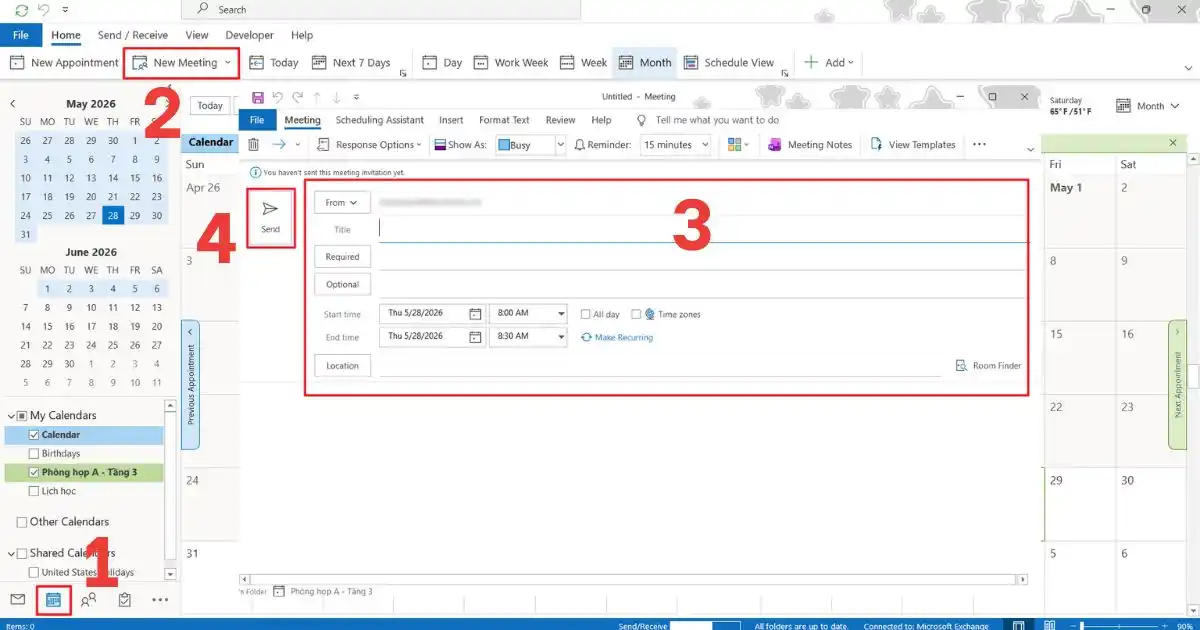The height and width of the screenshot is (630, 1200).
Task: Toggle the All day checkbox
Action: coord(586,314)
